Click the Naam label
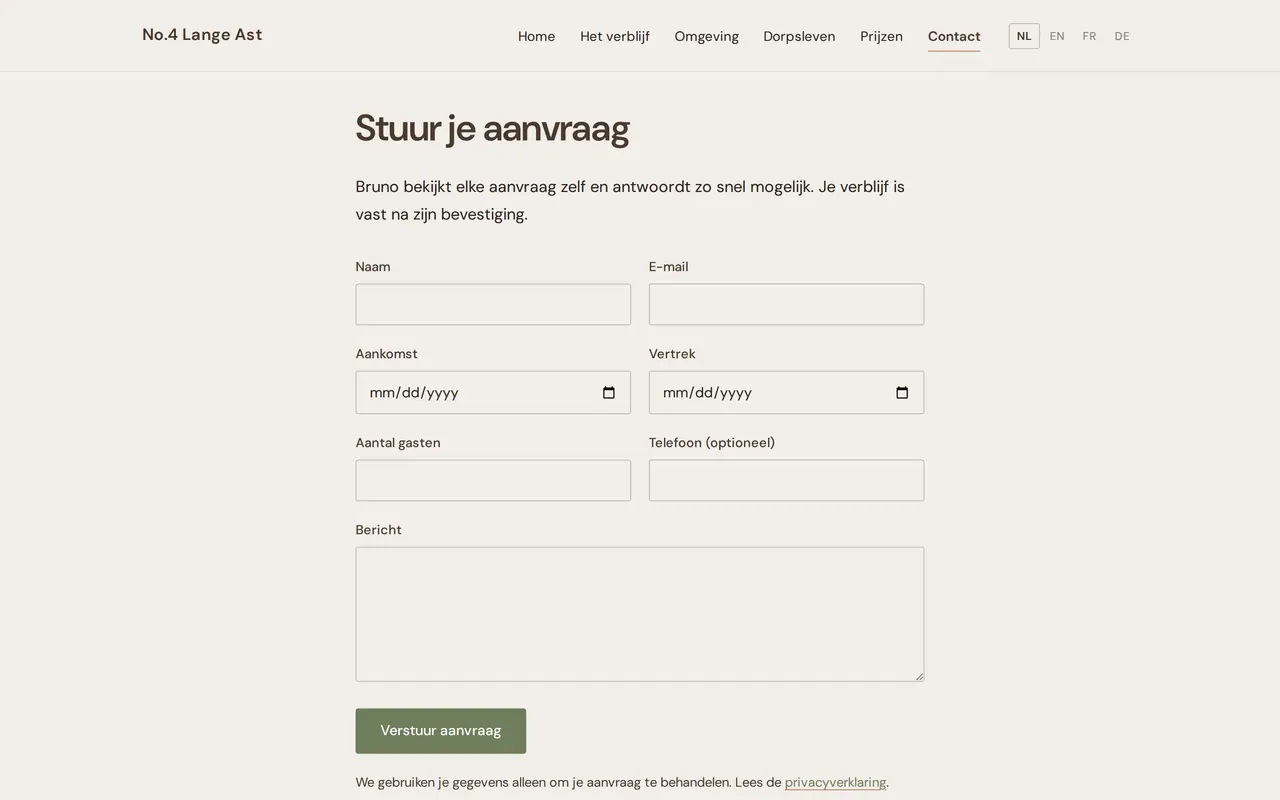 tap(373, 267)
